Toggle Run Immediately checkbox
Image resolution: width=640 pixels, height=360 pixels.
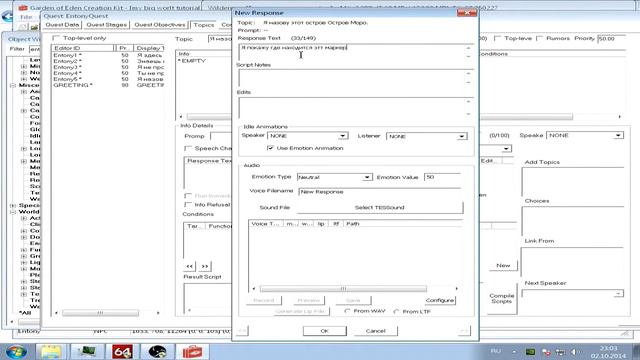pyautogui.click(x=188, y=196)
